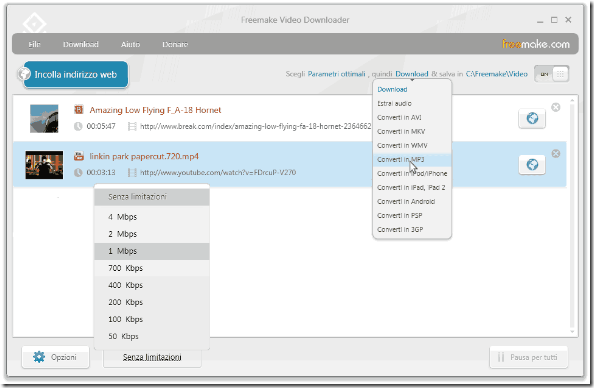Limit speed to 400 Kbps
The width and height of the screenshot is (594, 388).
[x=152, y=285]
